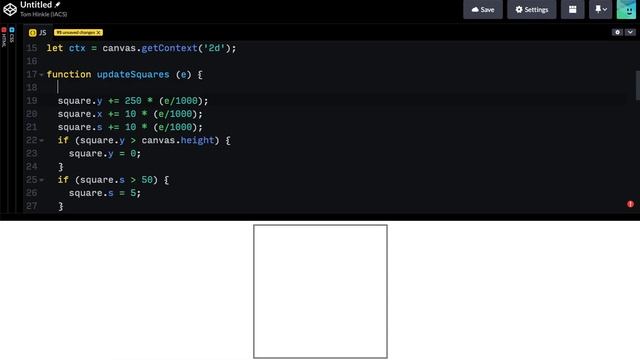Open the user avatar menu
Image resolution: width=640 pixels, height=360 pixels.
coord(626,9)
